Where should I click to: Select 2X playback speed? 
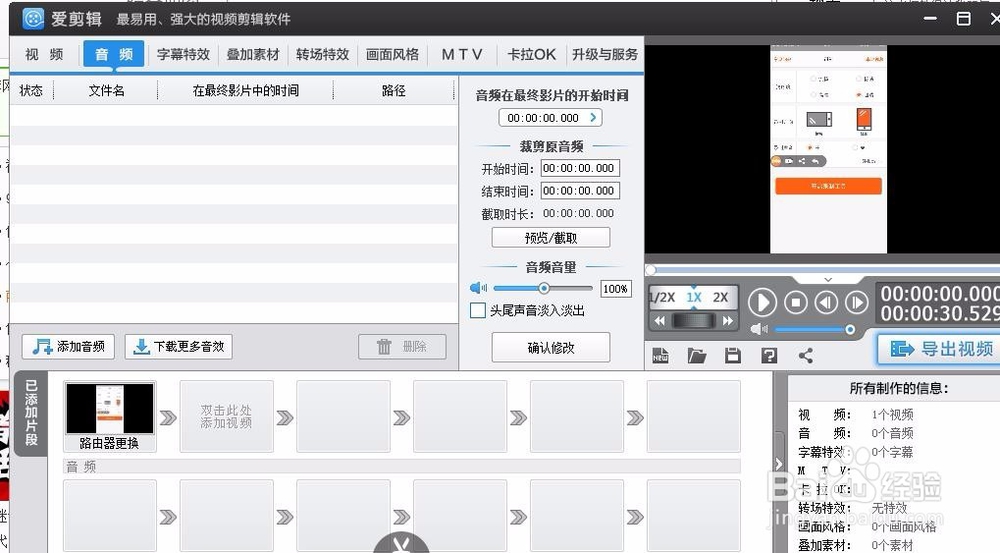721,297
